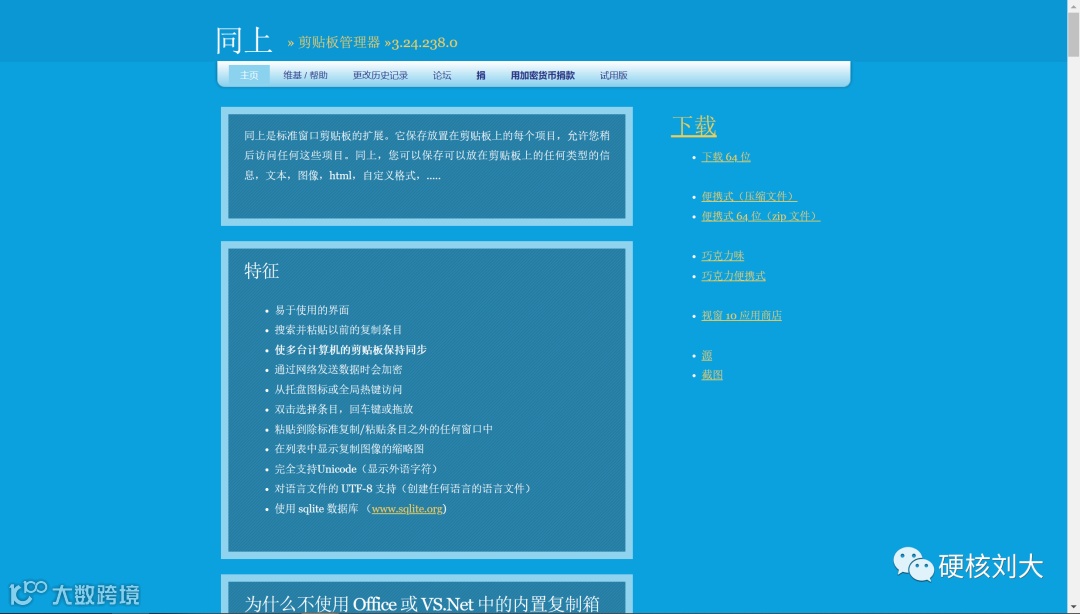Screen dimensions: 1080x614
Task: Open the 视窗 10 应用商店 link
Action: coord(741,316)
